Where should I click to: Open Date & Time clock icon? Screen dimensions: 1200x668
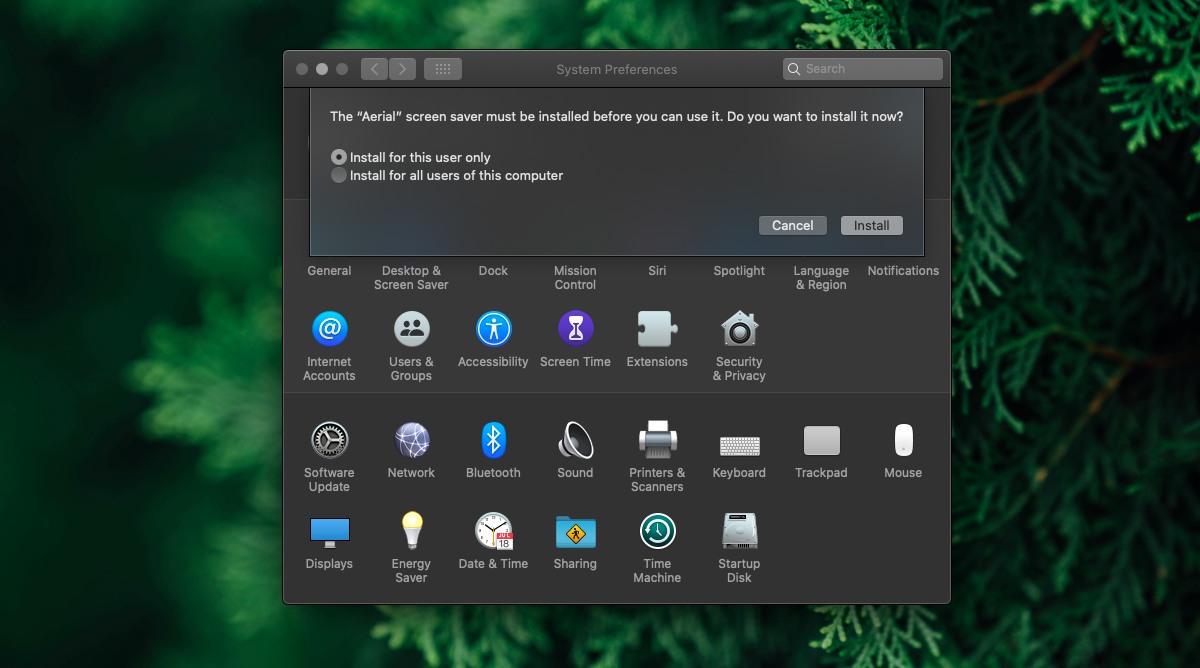493,531
